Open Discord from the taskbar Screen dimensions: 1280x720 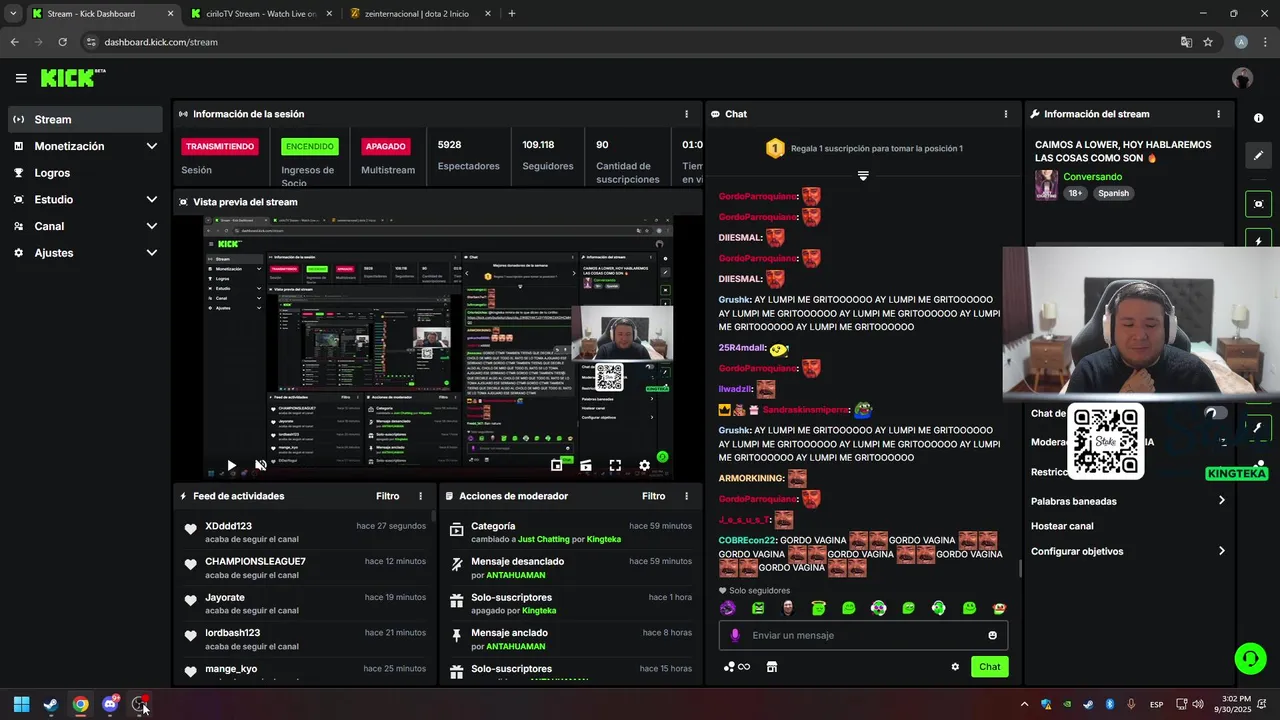click(110, 704)
